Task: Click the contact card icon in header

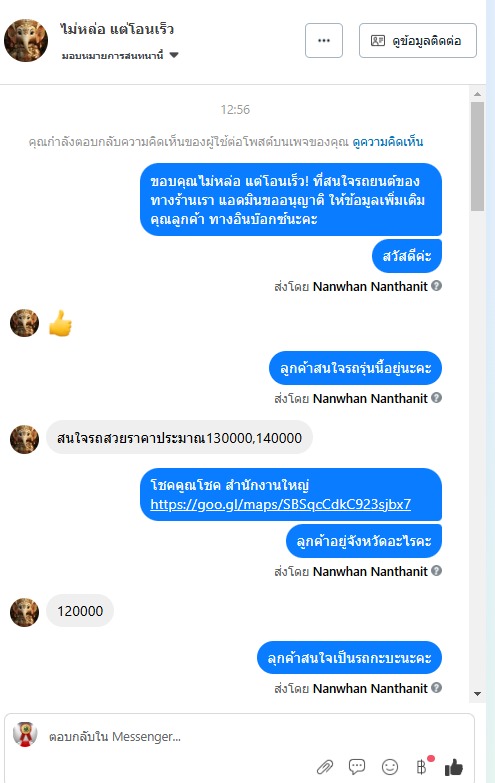Action: point(378,40)
